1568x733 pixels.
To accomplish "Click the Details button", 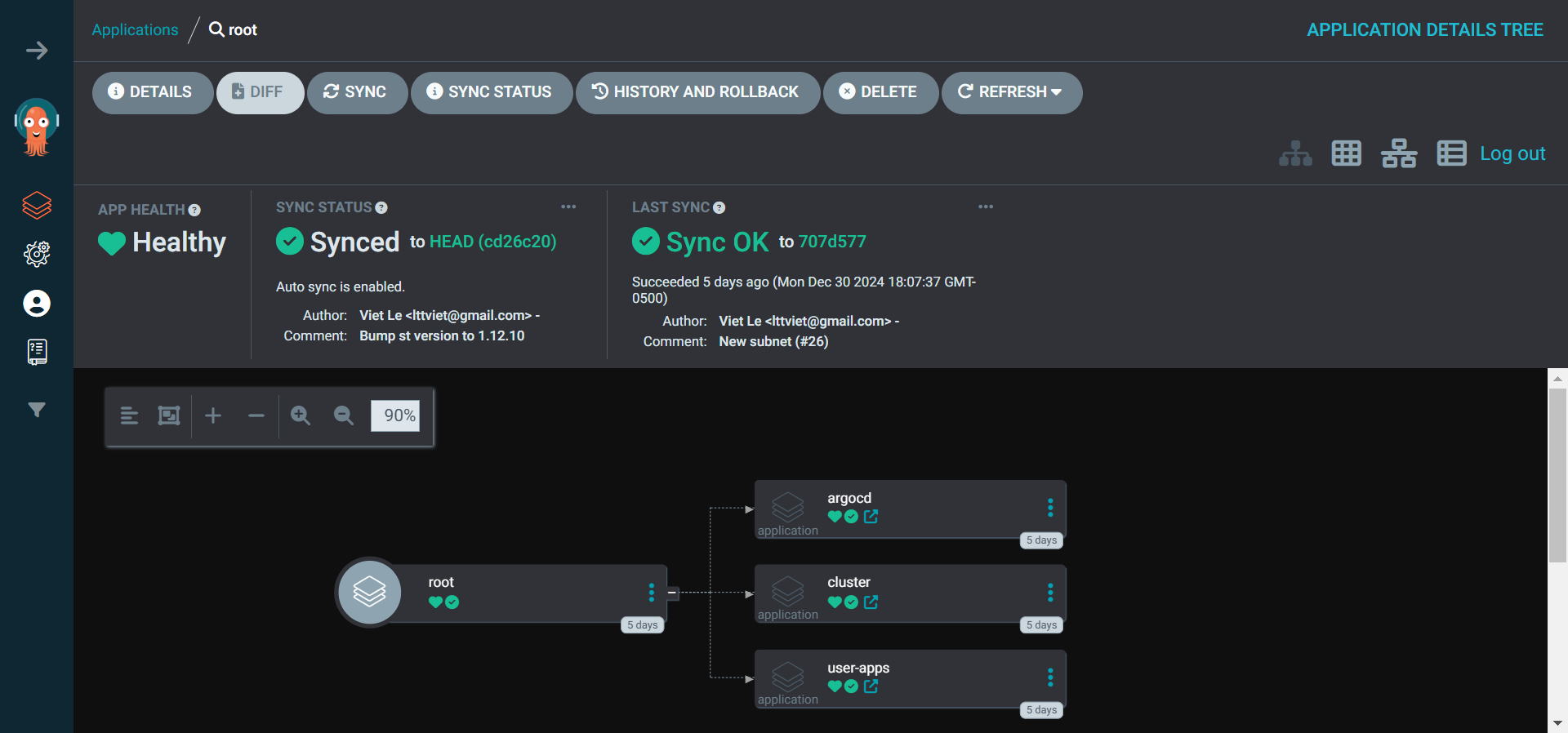I will [x=152, y=92].
